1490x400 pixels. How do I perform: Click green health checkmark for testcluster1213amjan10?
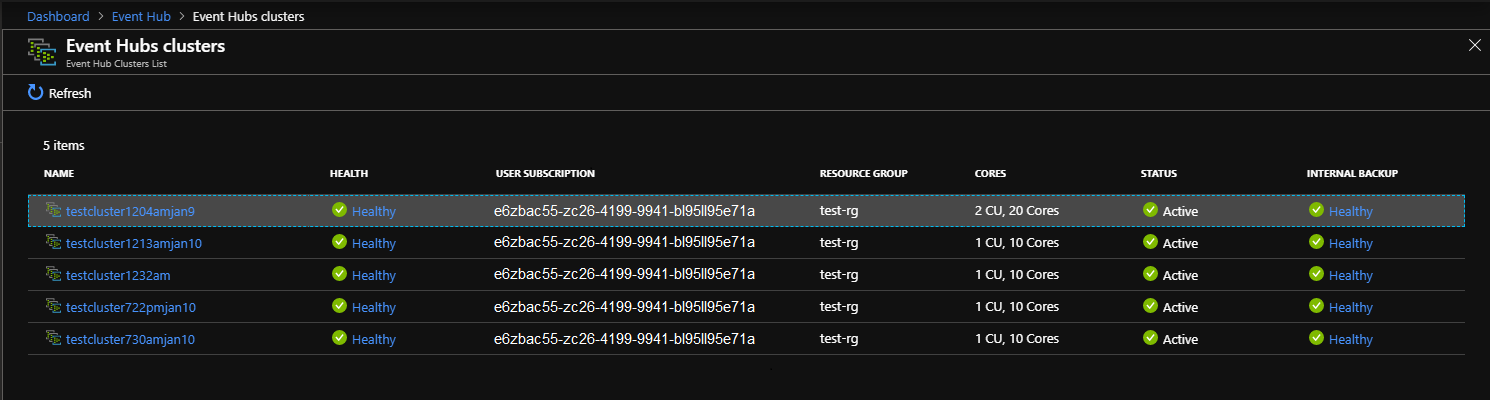(x=339, y=243)
